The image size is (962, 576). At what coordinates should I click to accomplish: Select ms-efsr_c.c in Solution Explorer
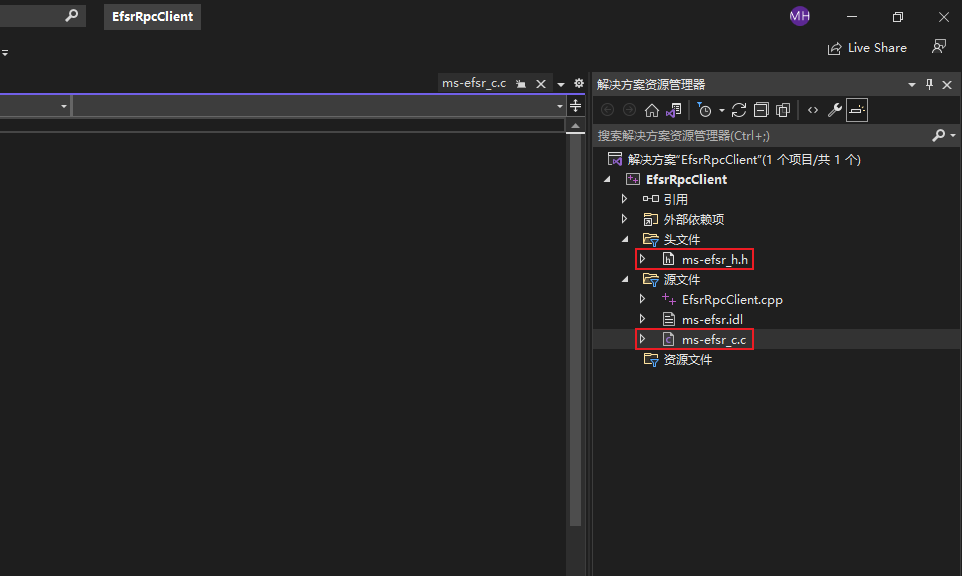tap(714, 340)
